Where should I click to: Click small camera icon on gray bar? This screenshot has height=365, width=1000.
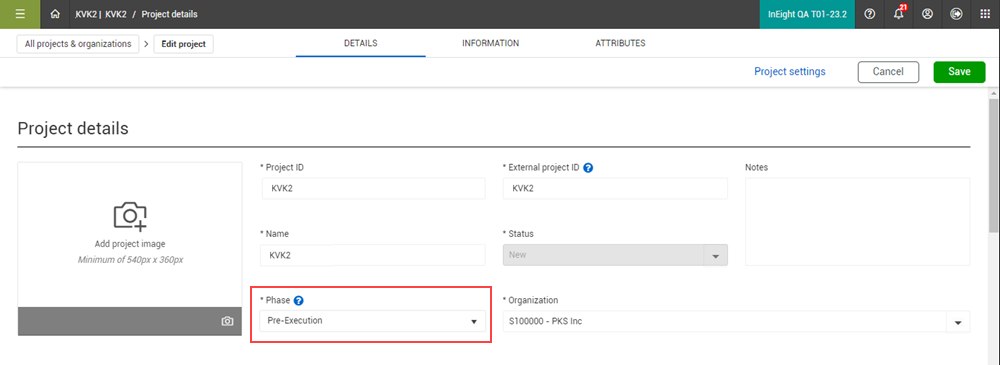pos(228,322)
